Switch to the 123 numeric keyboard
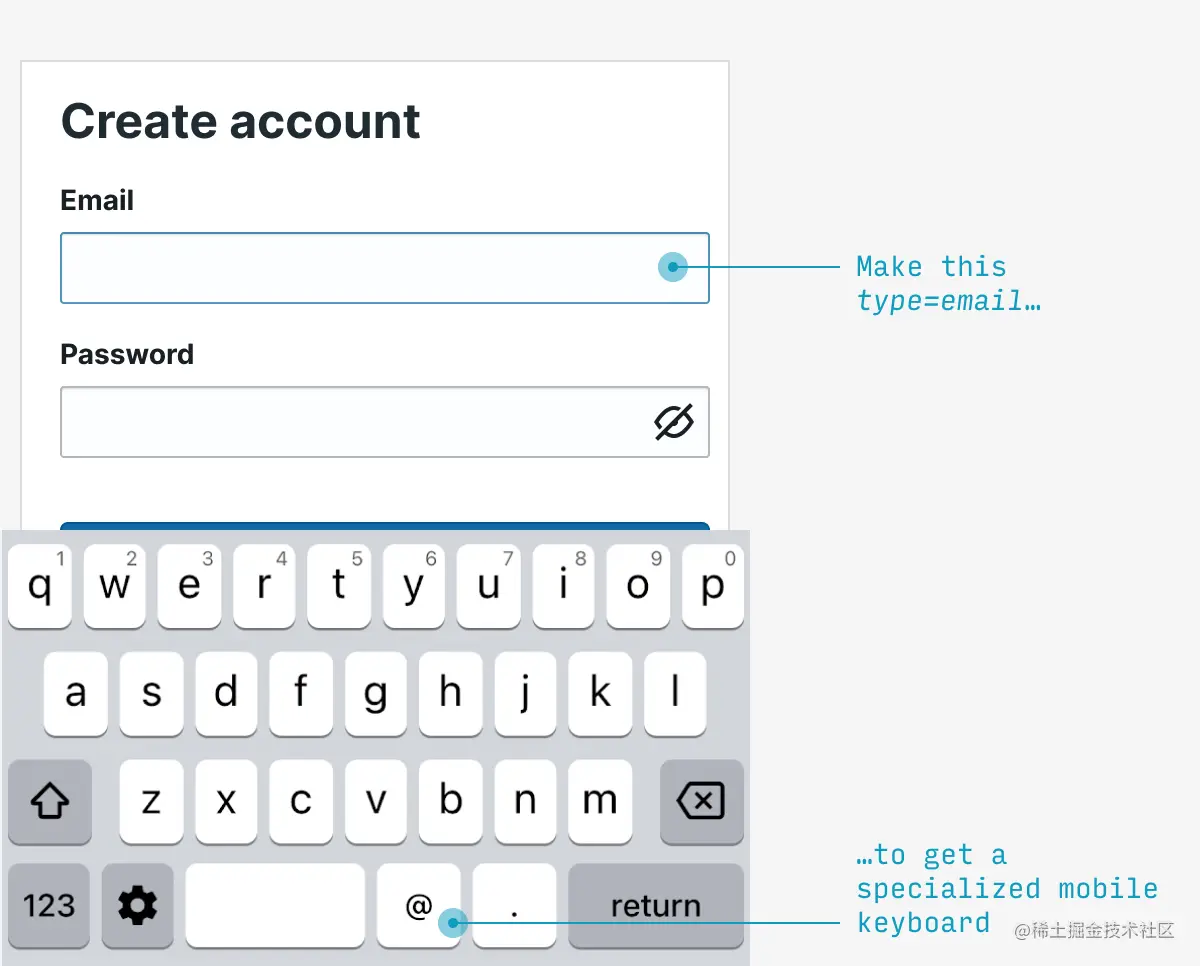This screenshot has height=966, width=1200. point(49,905)
